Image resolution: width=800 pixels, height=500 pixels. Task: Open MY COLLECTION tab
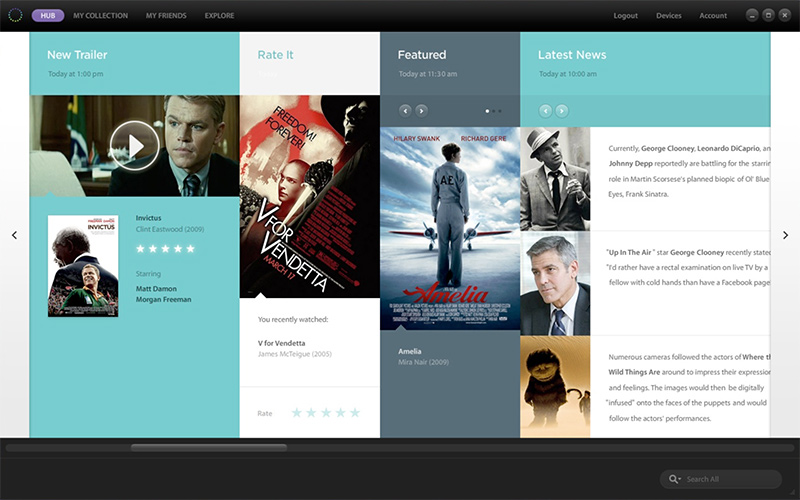point(101,16)
